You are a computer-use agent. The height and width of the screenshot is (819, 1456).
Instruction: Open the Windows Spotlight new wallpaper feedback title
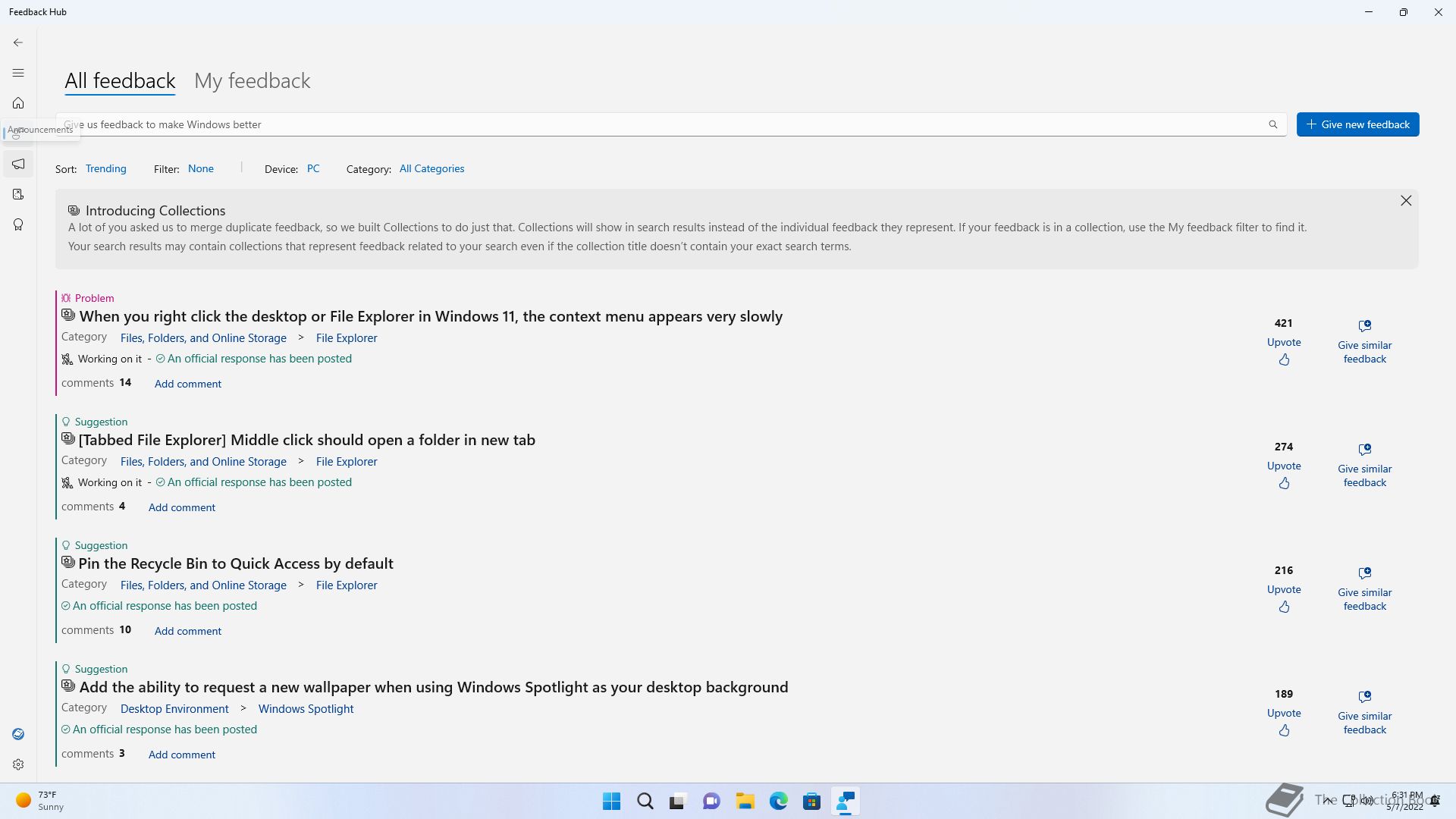pos(434,687)
